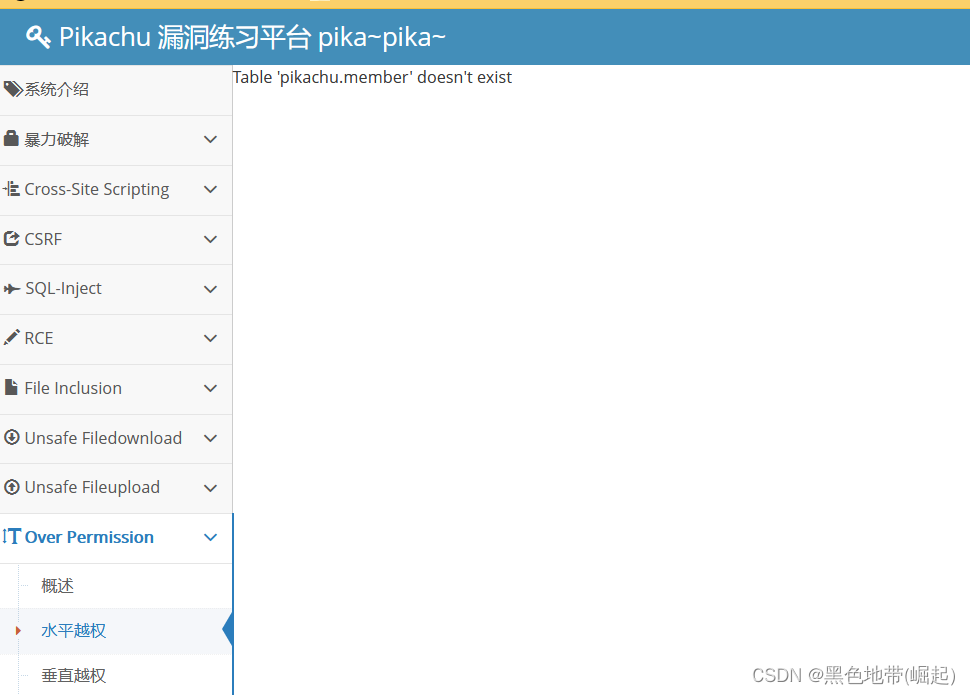Click the Unsafe Filedownload download icon
Image resolution: width=970 pixels, height=695 pixels.
(x=11, y=437)
